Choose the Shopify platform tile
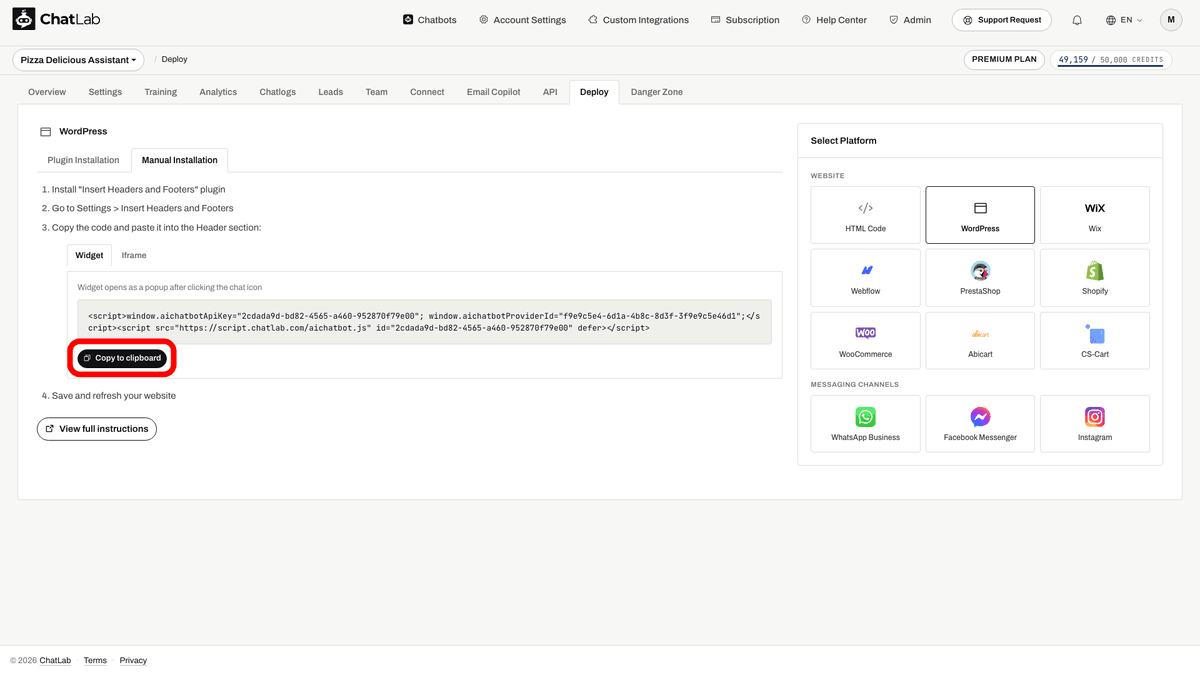The width and height of the screenshot is (1200, 675). [1095, 278]
